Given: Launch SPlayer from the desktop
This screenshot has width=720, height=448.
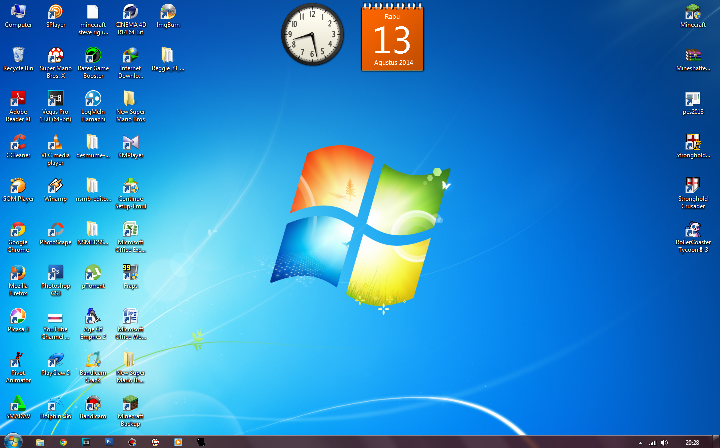Looking at the screenshot, I should point(56,16).
